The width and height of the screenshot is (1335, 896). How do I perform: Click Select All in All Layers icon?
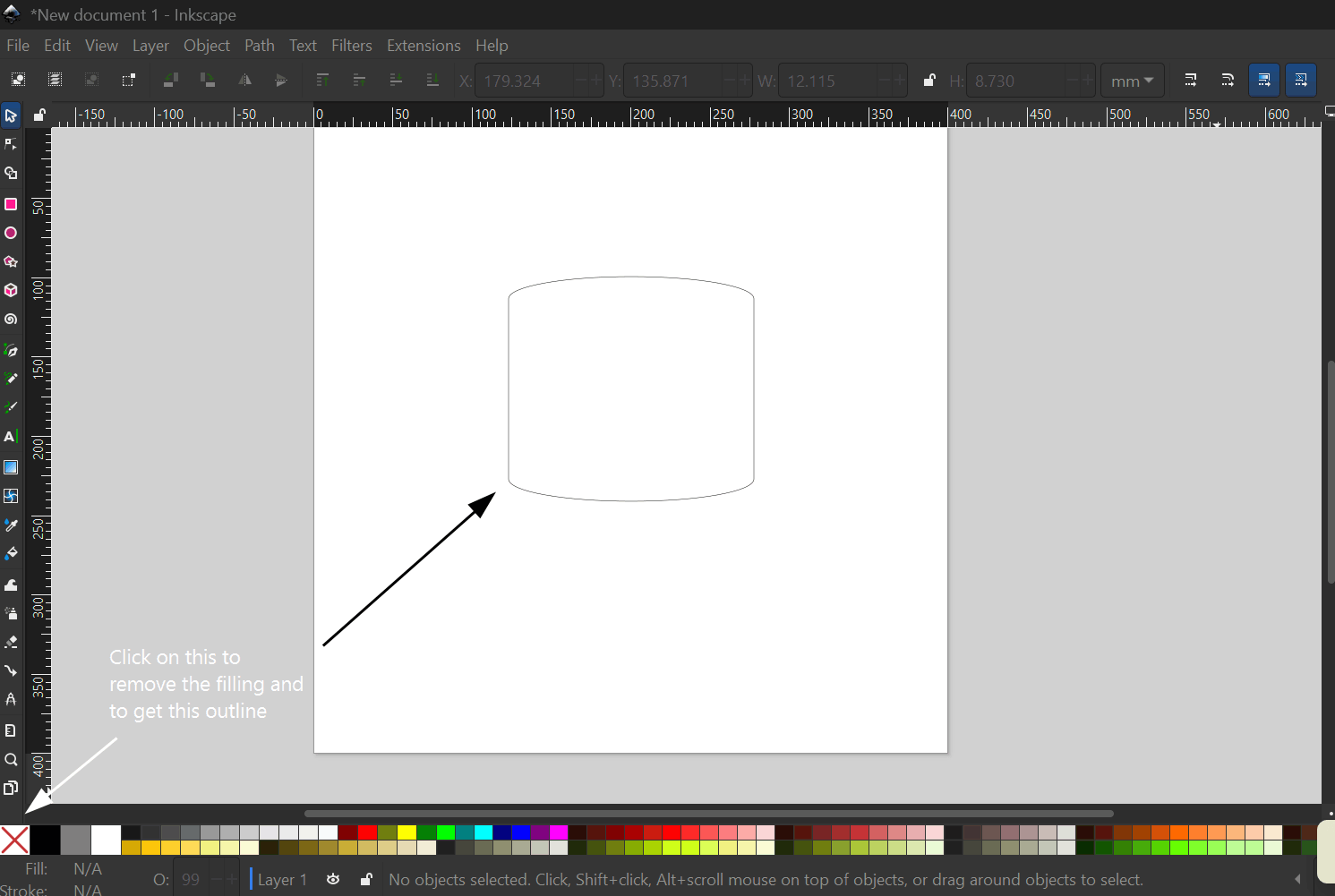click(x=55, y=80)
